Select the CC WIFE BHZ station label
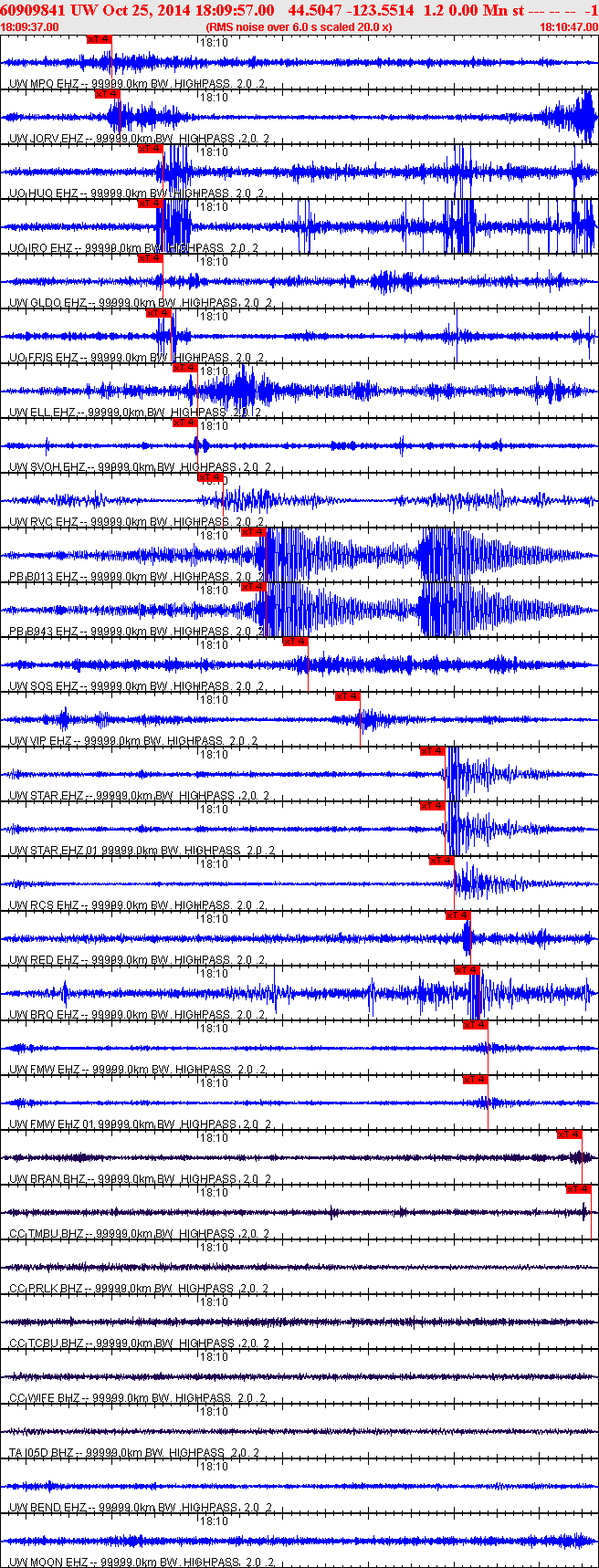 [x=45, y=1398]
